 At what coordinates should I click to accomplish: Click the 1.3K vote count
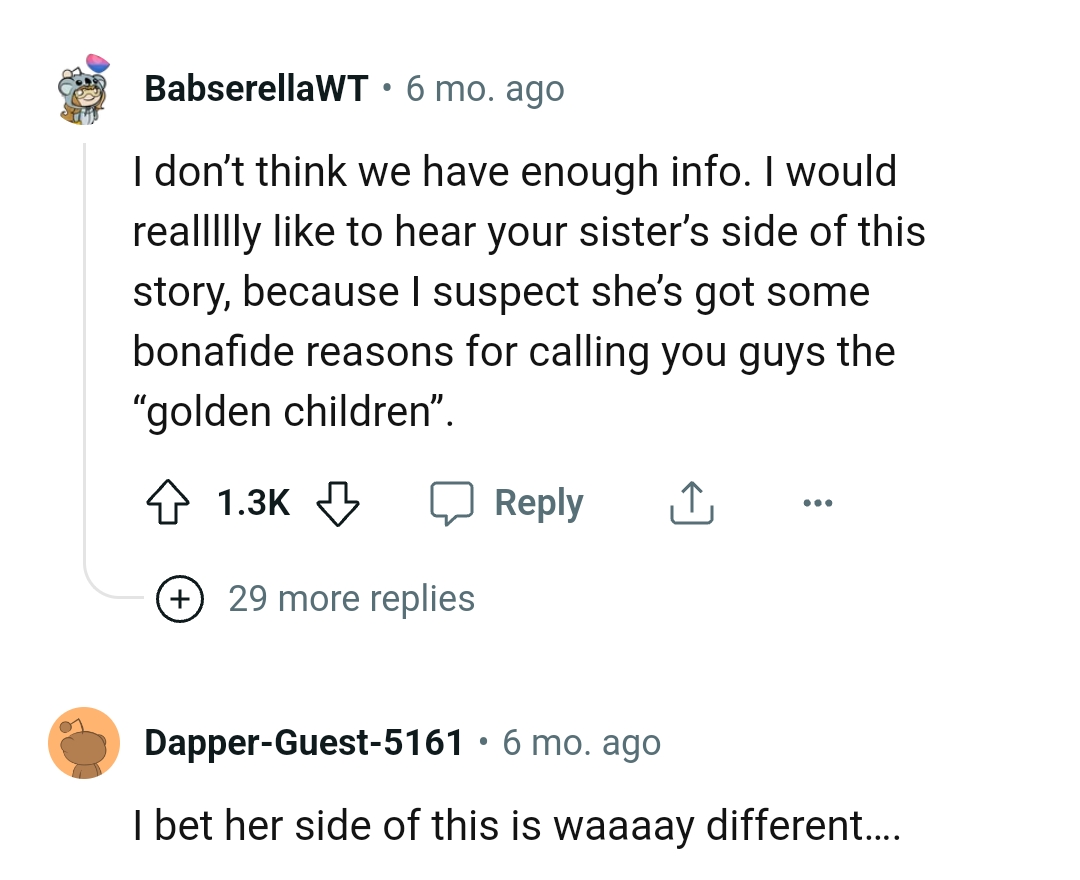click(252, 503)
